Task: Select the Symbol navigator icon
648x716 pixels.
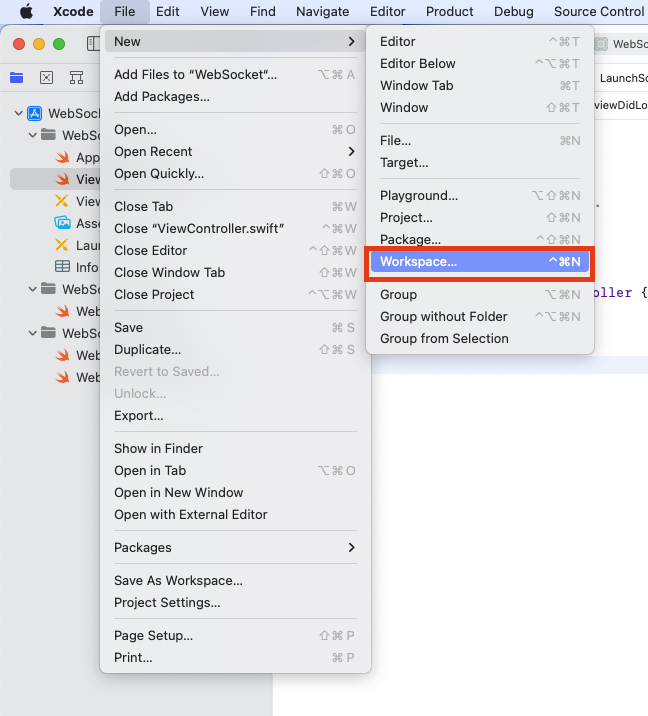Action: tap(76, 78)
